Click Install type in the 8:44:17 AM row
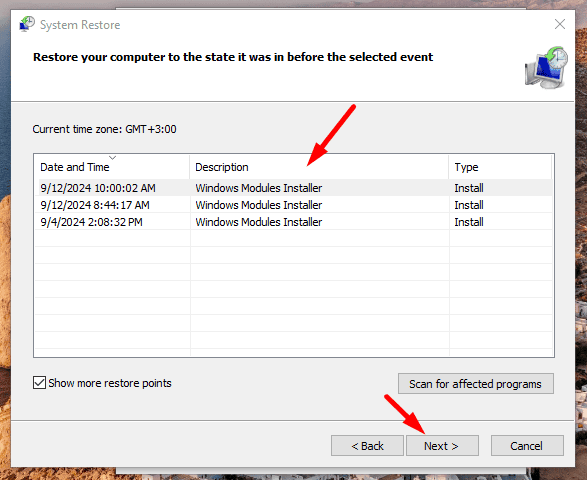Viewport: 587px width, 480px height. [x=469, y=205]
